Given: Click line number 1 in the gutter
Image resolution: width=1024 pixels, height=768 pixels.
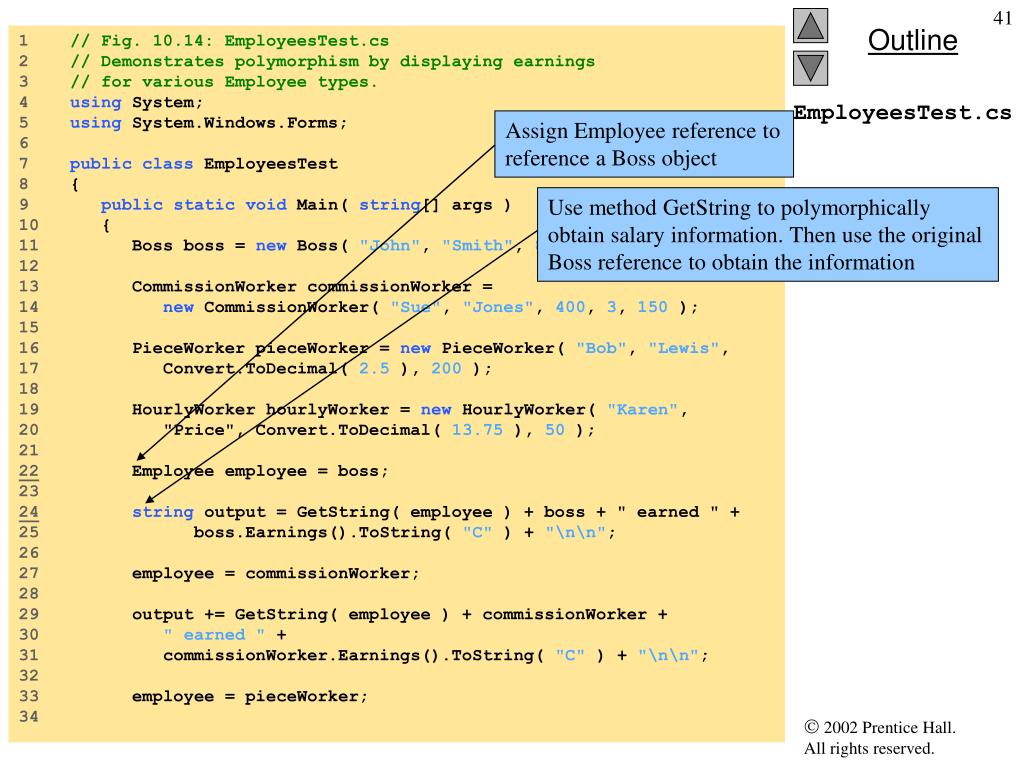Looking at the screenshot, I should (24, 41).
